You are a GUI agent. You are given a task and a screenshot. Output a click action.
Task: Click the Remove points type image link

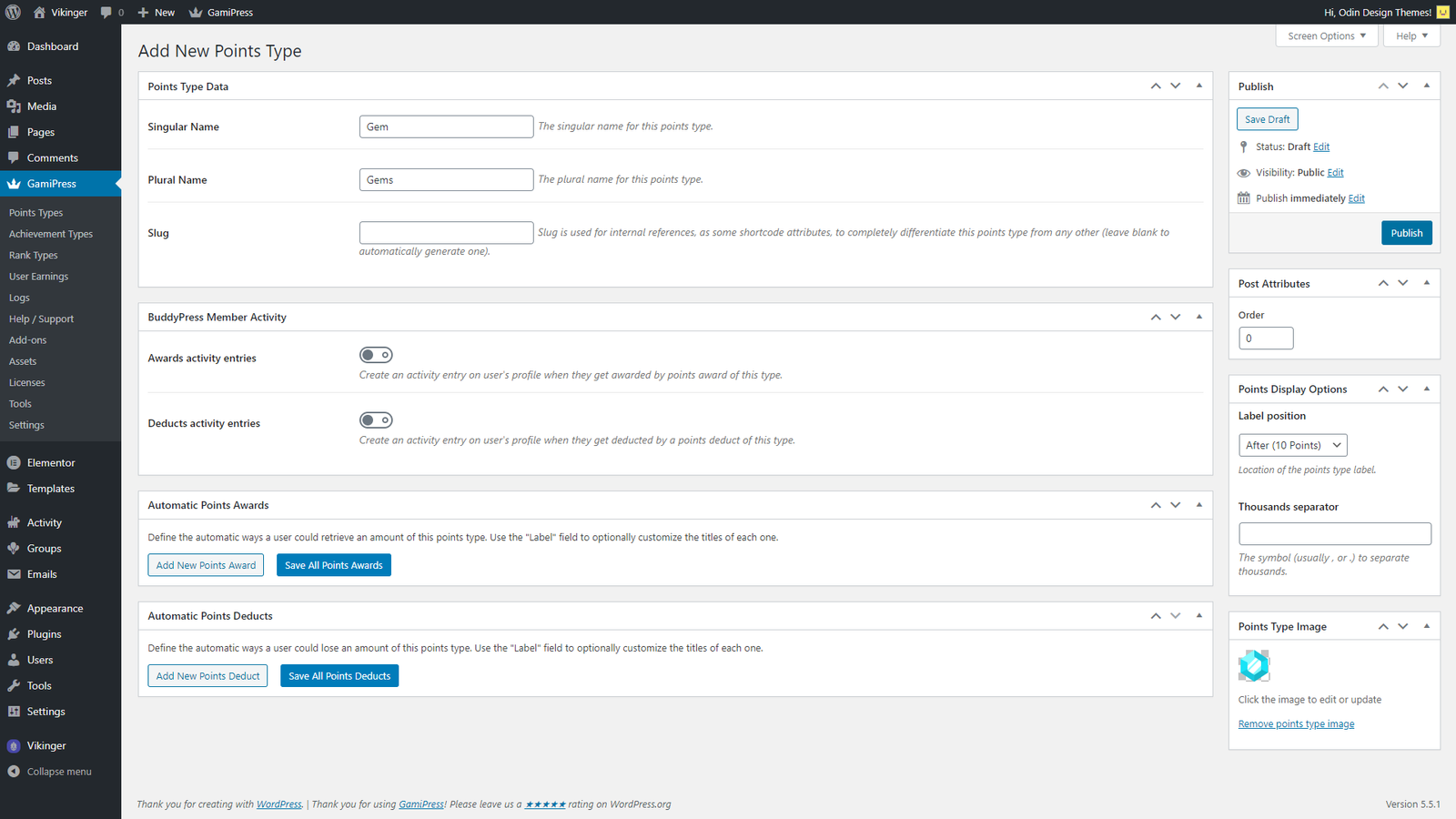1296,723
